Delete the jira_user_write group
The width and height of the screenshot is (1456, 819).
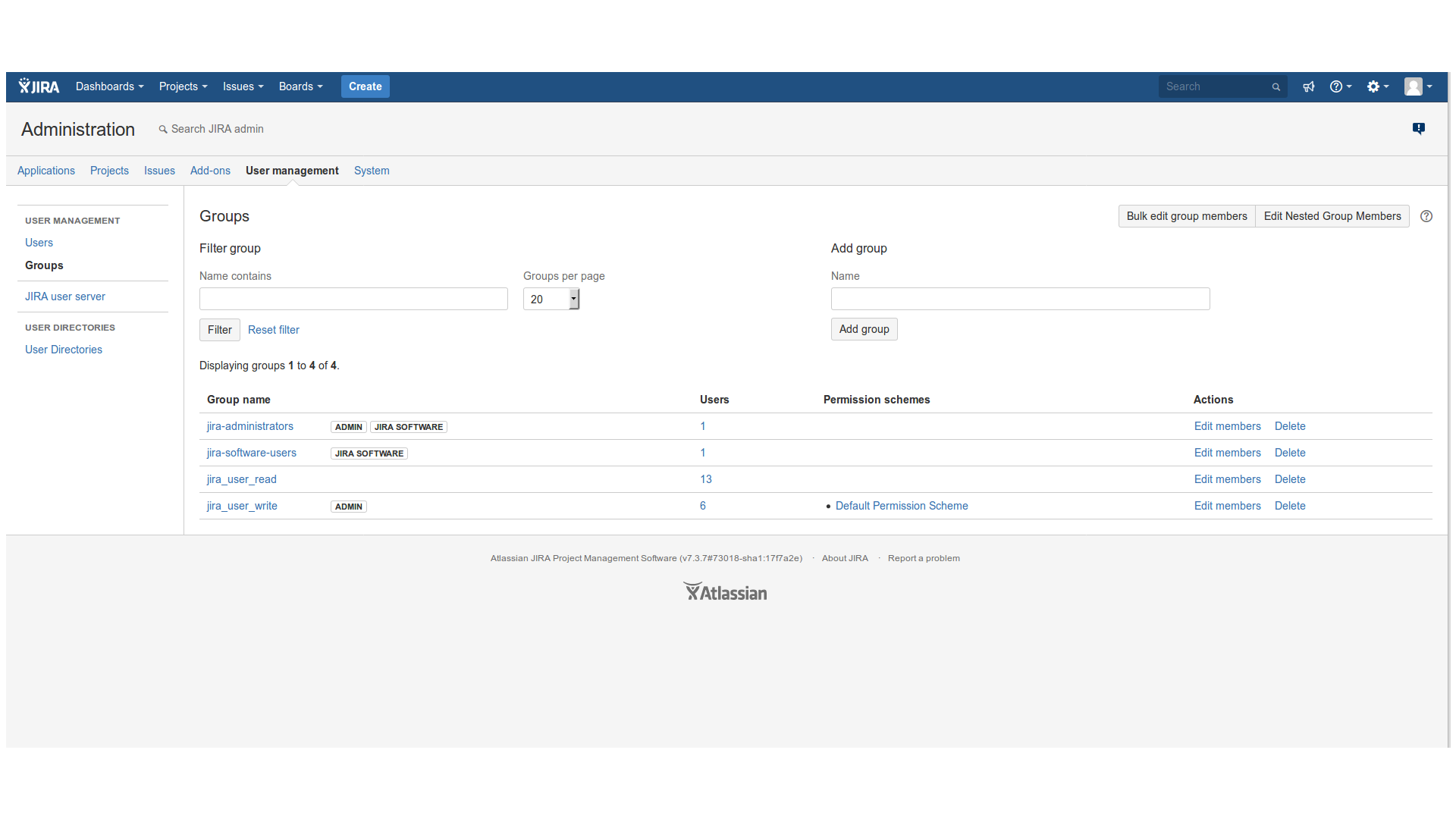point(1290,506)
